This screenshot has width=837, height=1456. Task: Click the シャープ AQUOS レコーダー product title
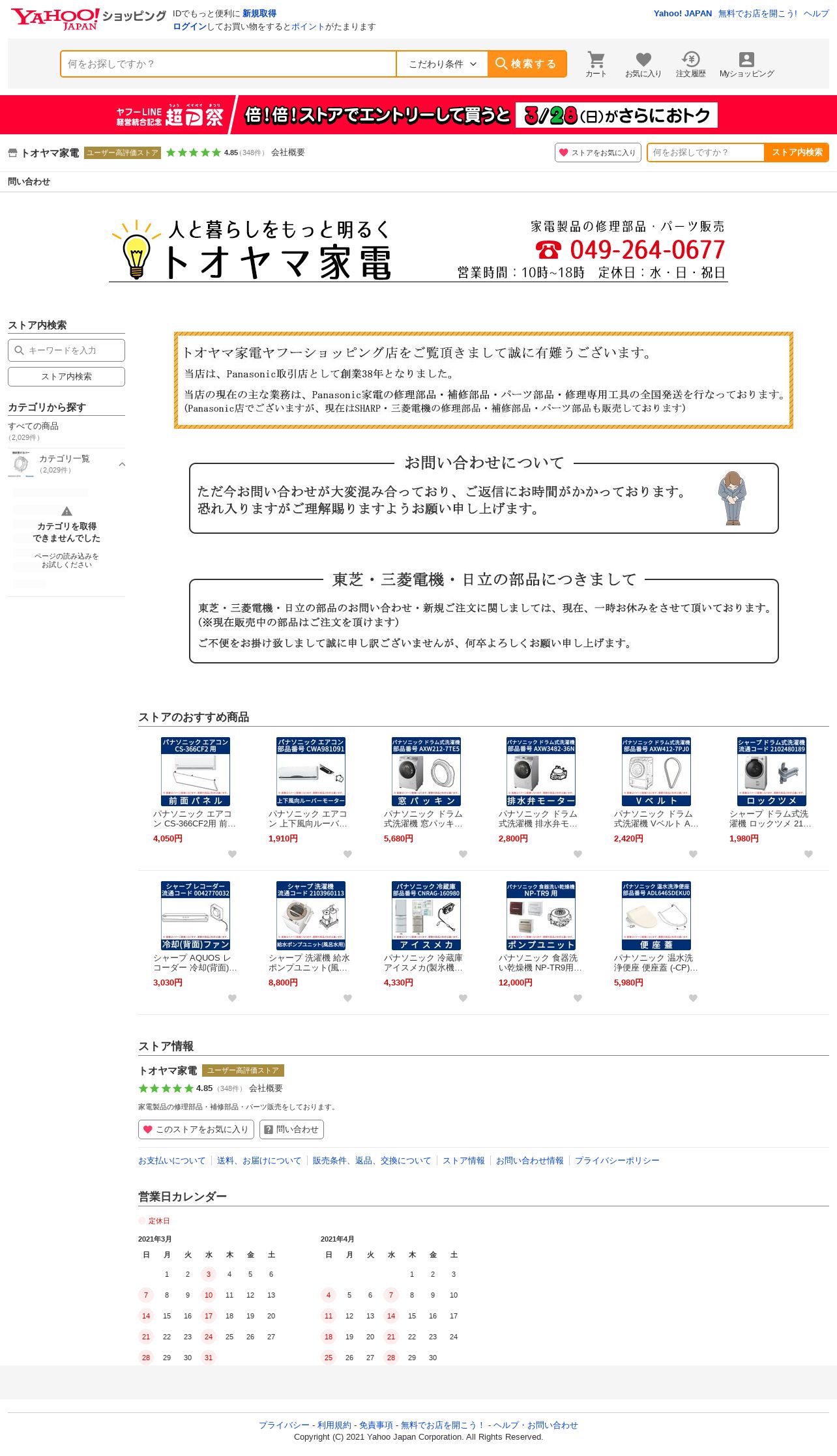195,963
